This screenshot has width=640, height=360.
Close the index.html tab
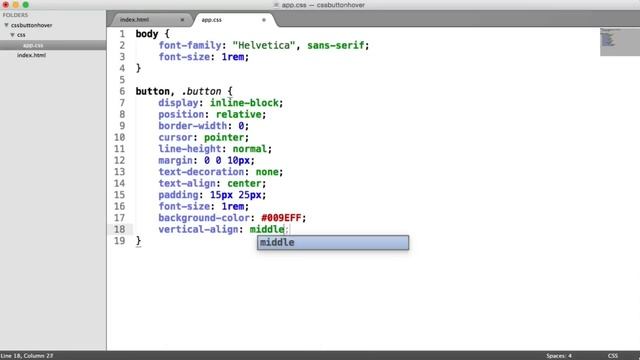(182, 20)
